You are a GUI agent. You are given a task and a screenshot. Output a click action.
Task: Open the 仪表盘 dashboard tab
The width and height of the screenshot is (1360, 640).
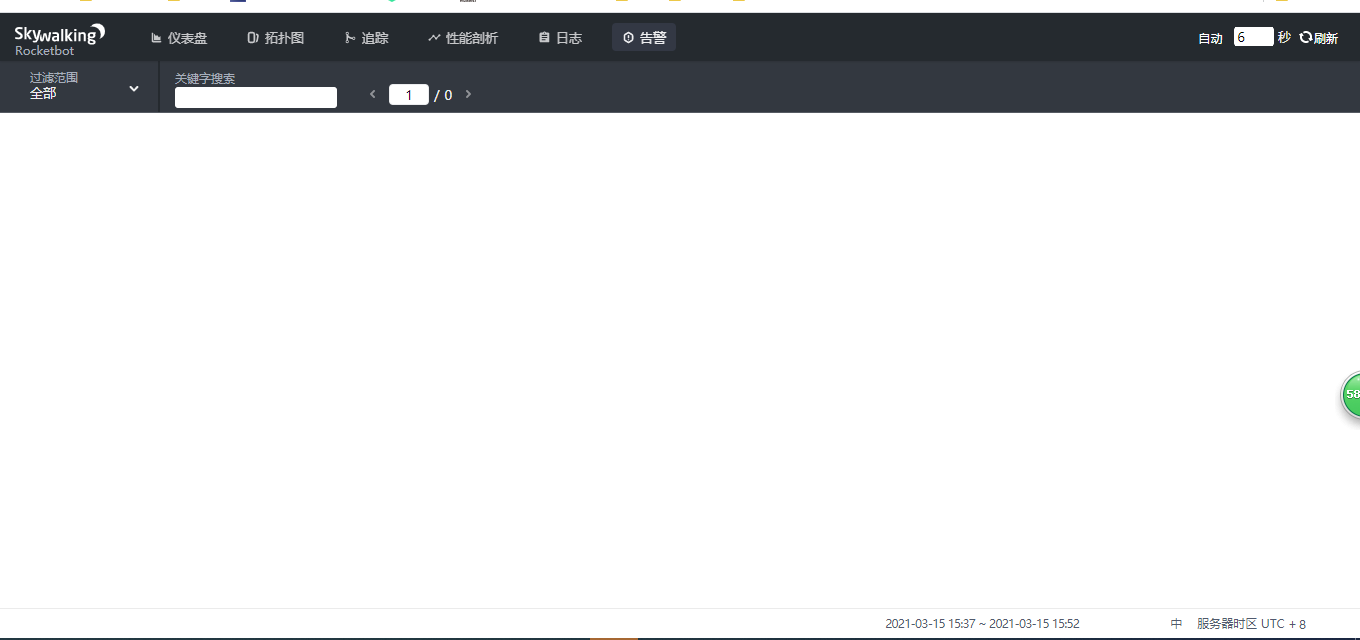coord(179,38)
